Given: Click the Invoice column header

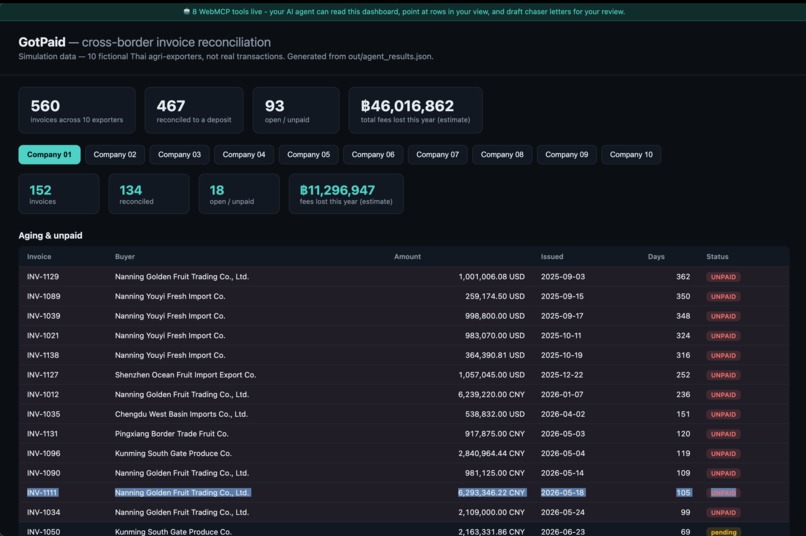Looking at the screenshot, I should [x=39, y=256].
